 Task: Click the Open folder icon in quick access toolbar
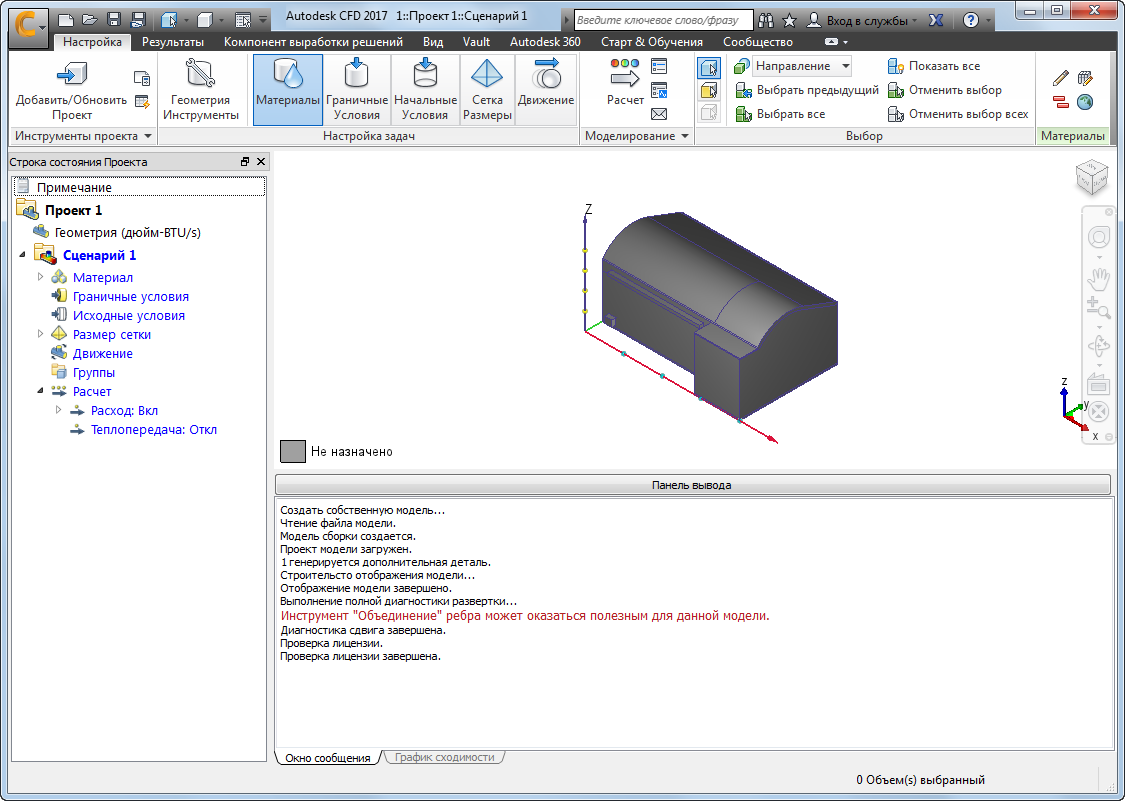(x=90, y=20)
